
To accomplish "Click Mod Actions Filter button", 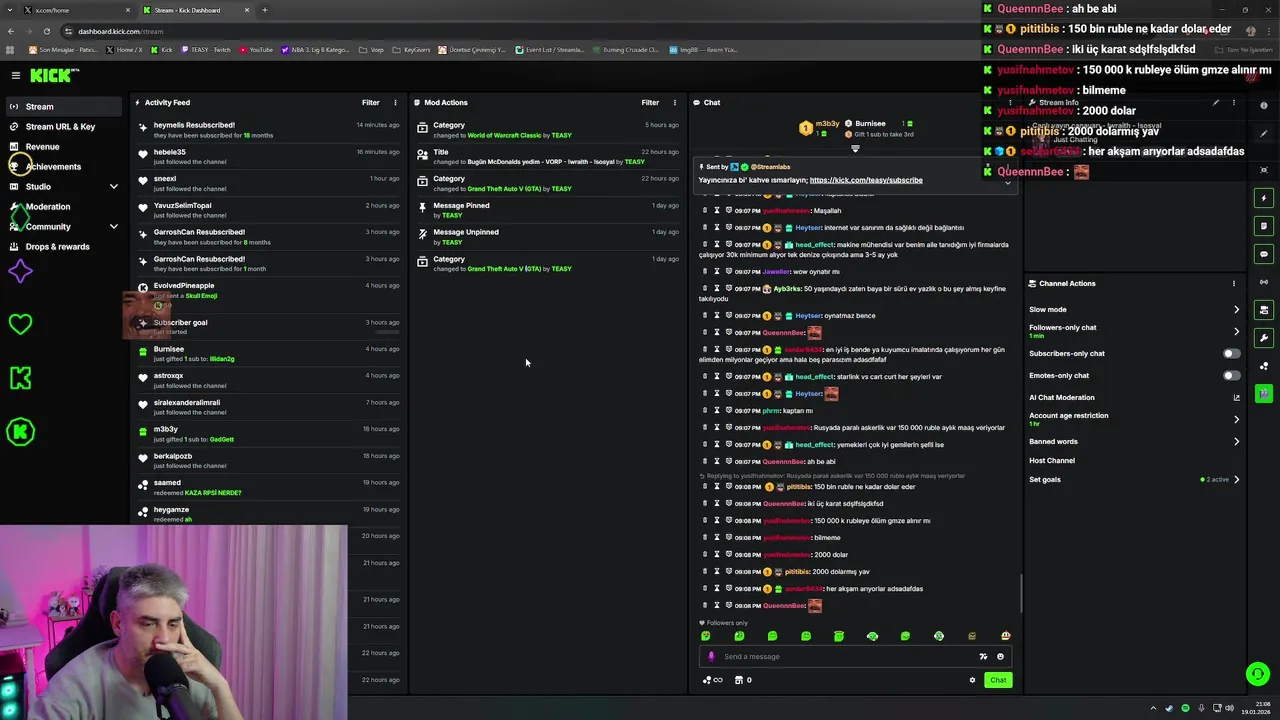I will coord(650,102).
